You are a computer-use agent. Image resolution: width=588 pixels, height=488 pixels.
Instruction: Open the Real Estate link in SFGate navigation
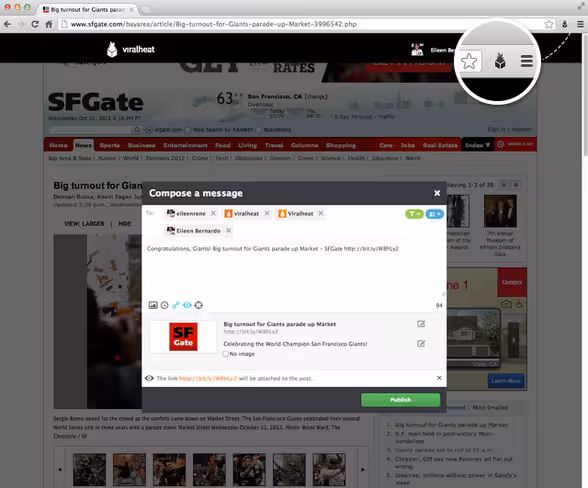coord(440,145)
